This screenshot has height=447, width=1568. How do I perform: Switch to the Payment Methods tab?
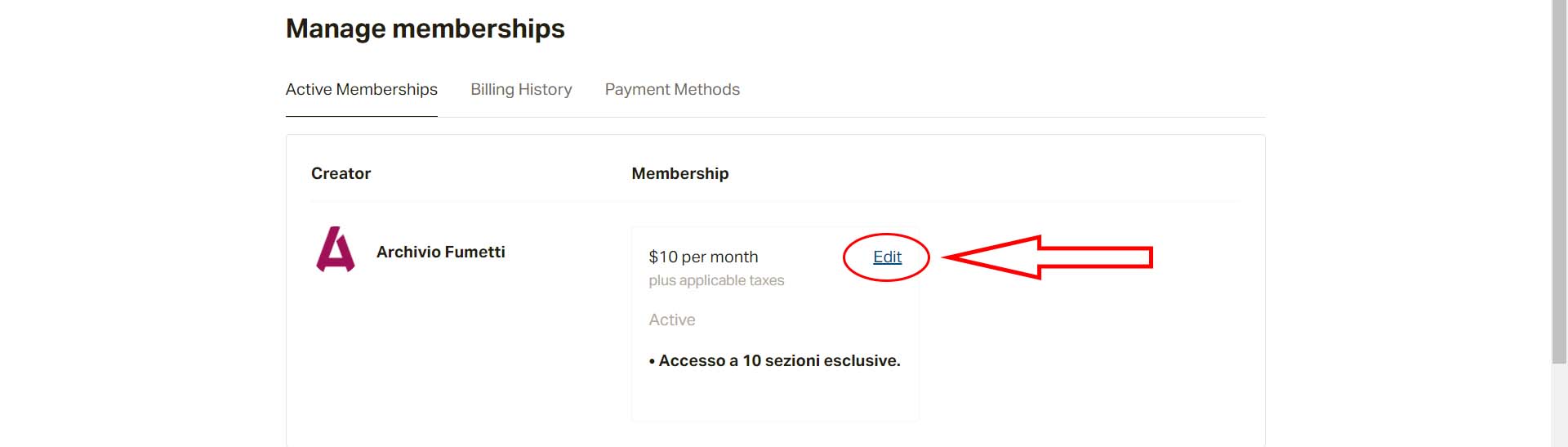(672, 90)
